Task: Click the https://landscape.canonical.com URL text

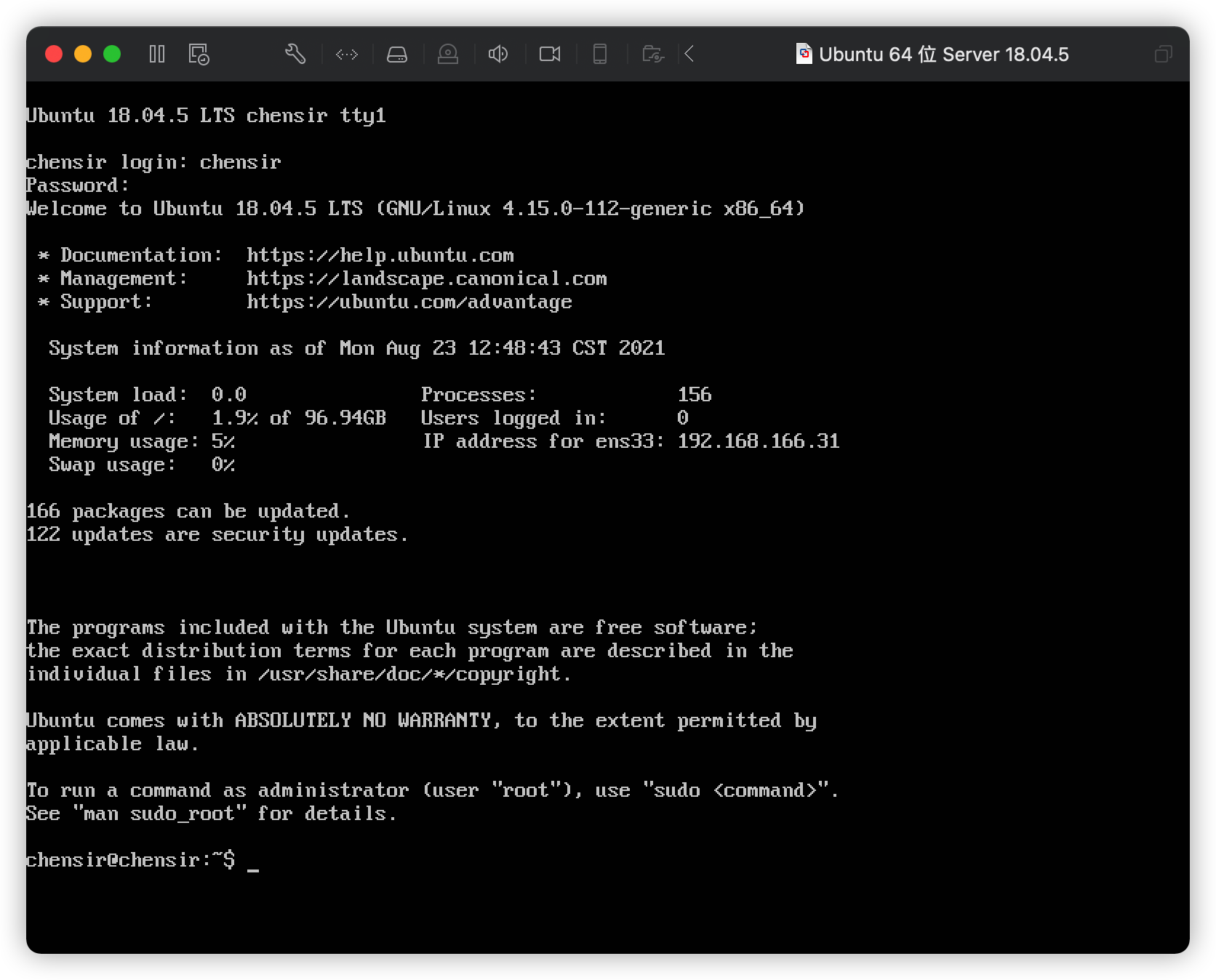Action: pos(427,278)
